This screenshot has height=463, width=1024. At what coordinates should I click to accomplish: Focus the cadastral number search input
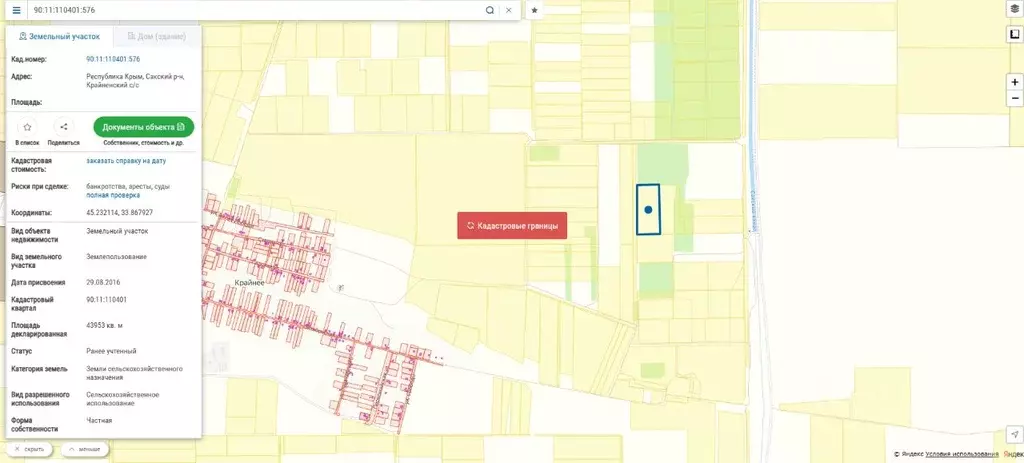[257, 10]
